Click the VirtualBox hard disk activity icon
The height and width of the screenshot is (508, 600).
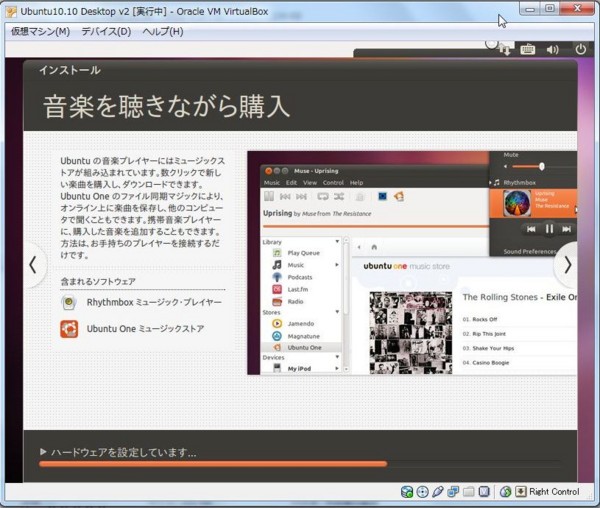tap(406, 492)
